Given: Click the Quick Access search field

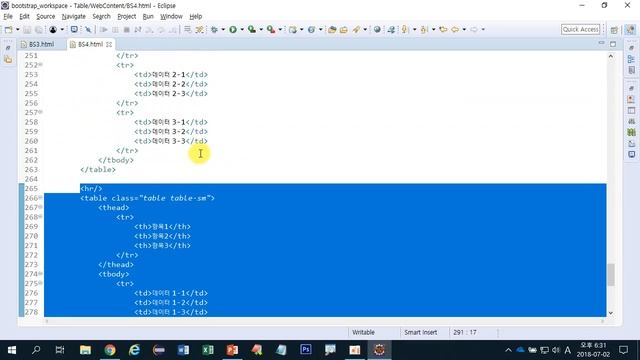Looking at the screenshot, I should (x=580, y=29).
